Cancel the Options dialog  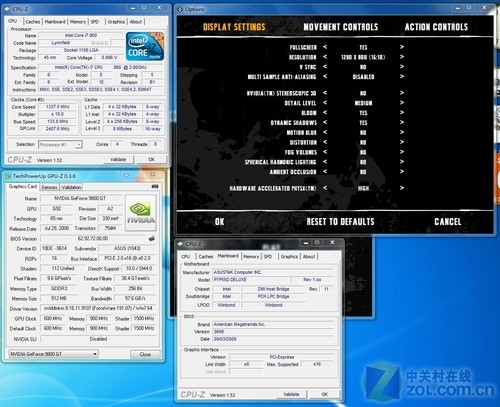[448, 222]
